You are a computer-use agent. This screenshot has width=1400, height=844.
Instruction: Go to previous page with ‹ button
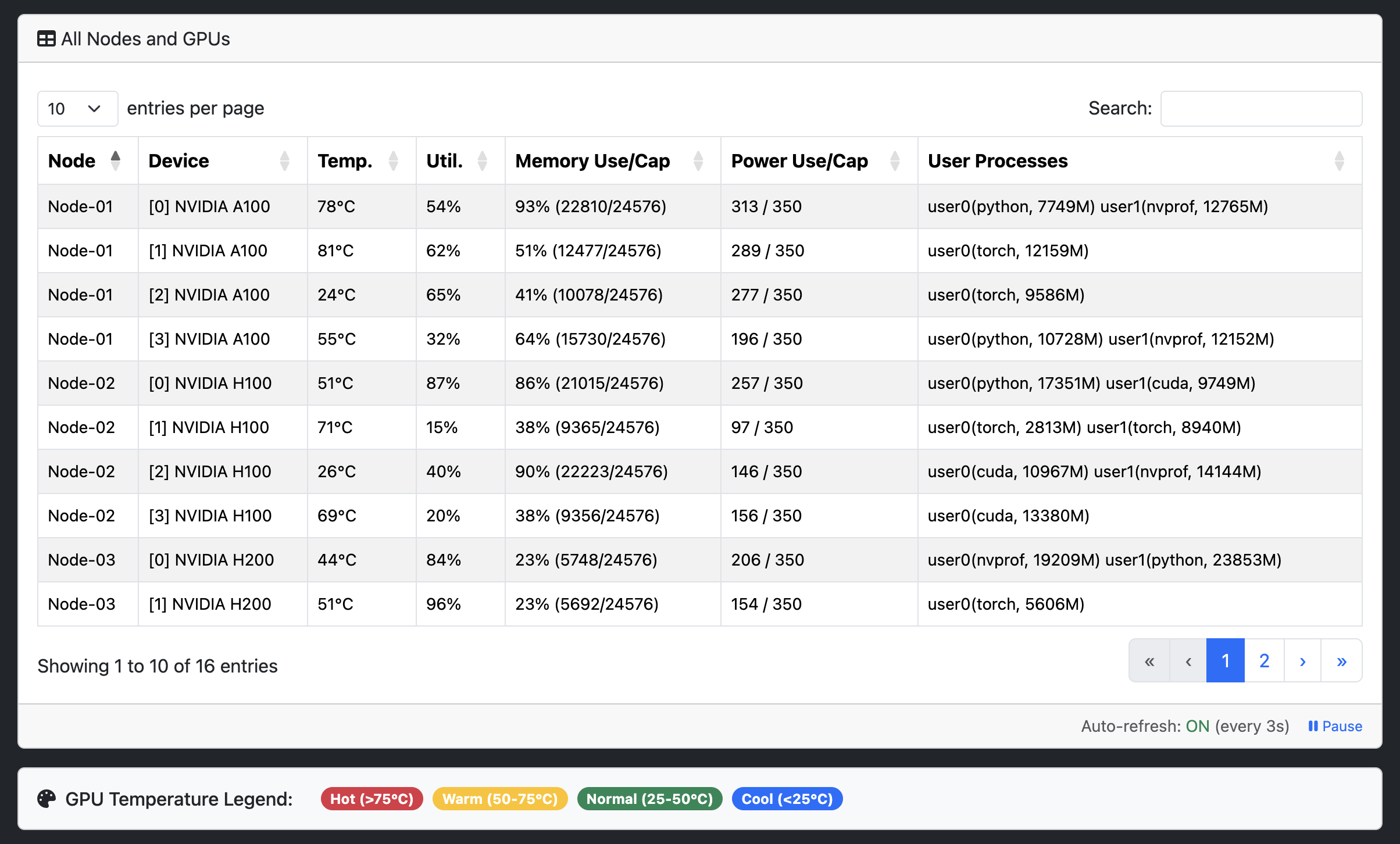(x=1188, y=661)
